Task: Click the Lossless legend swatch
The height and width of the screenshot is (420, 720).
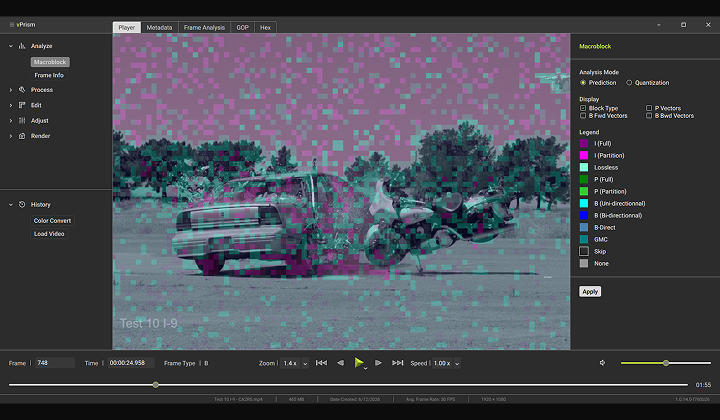Action: pos(584,168)
